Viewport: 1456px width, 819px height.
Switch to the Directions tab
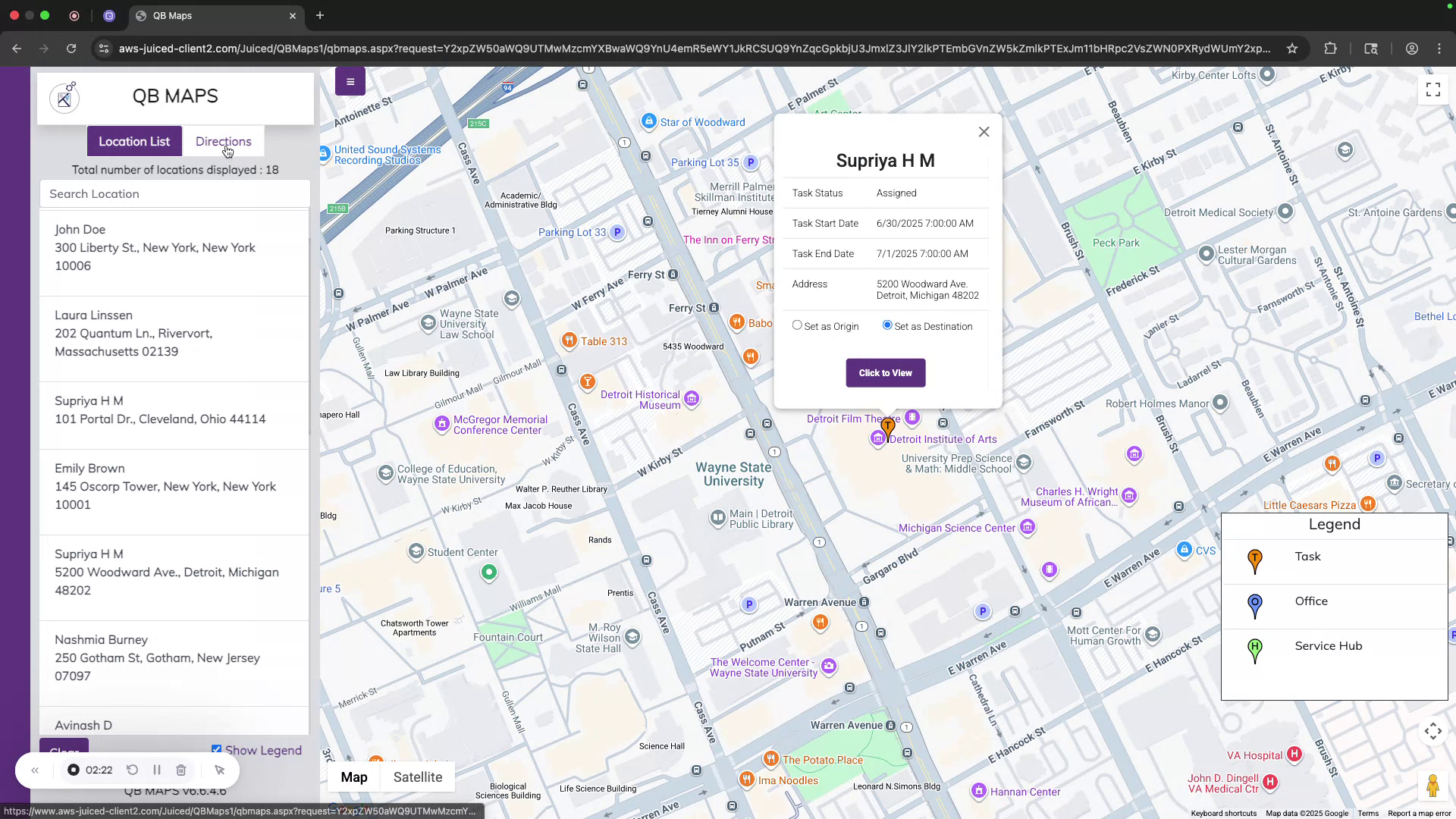click(x=223, y=141)
